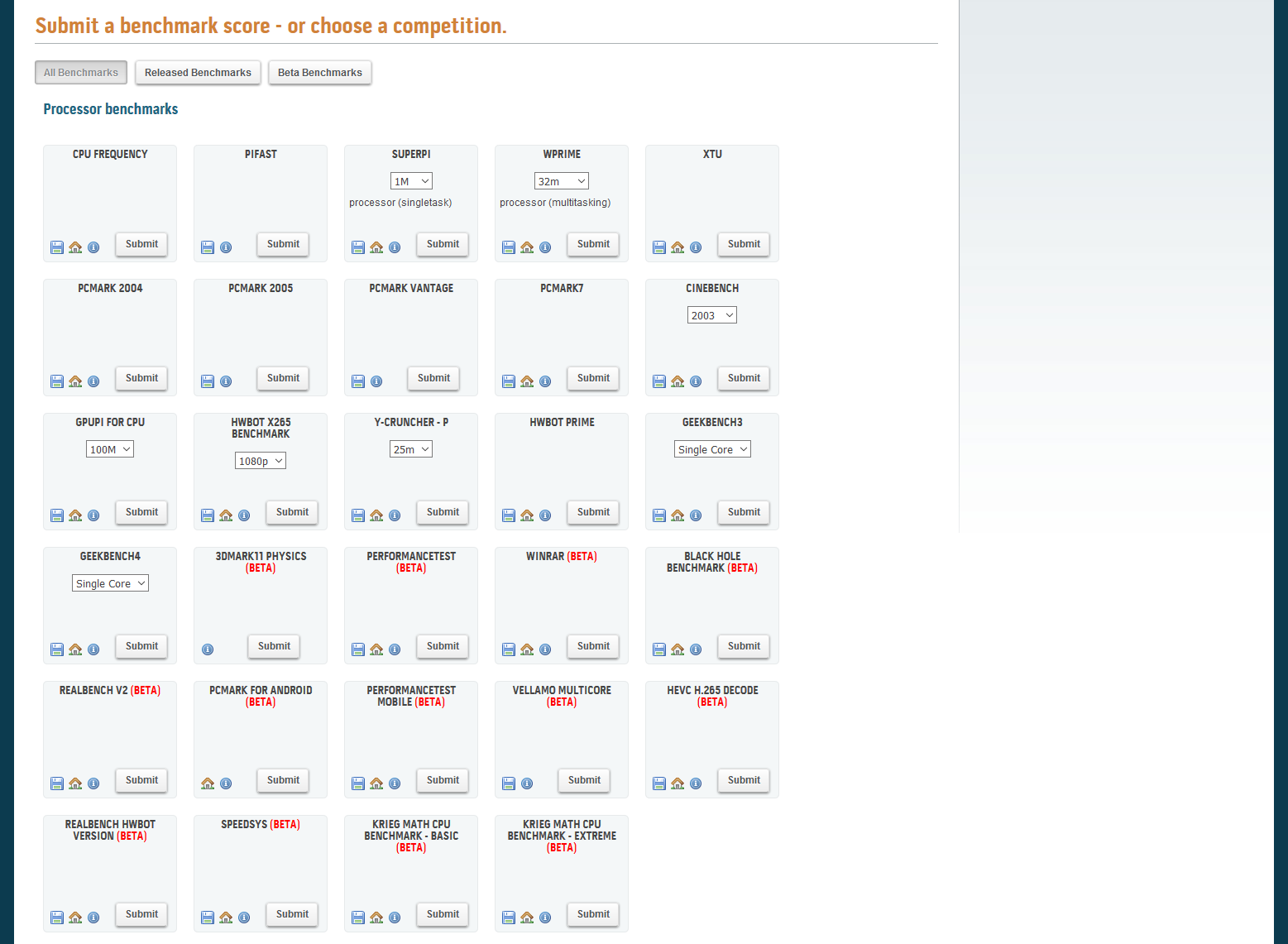Open the info icon on the HWBOT Prime card
The height and width of the screenshot is (944, 1288).
(545, 515)
